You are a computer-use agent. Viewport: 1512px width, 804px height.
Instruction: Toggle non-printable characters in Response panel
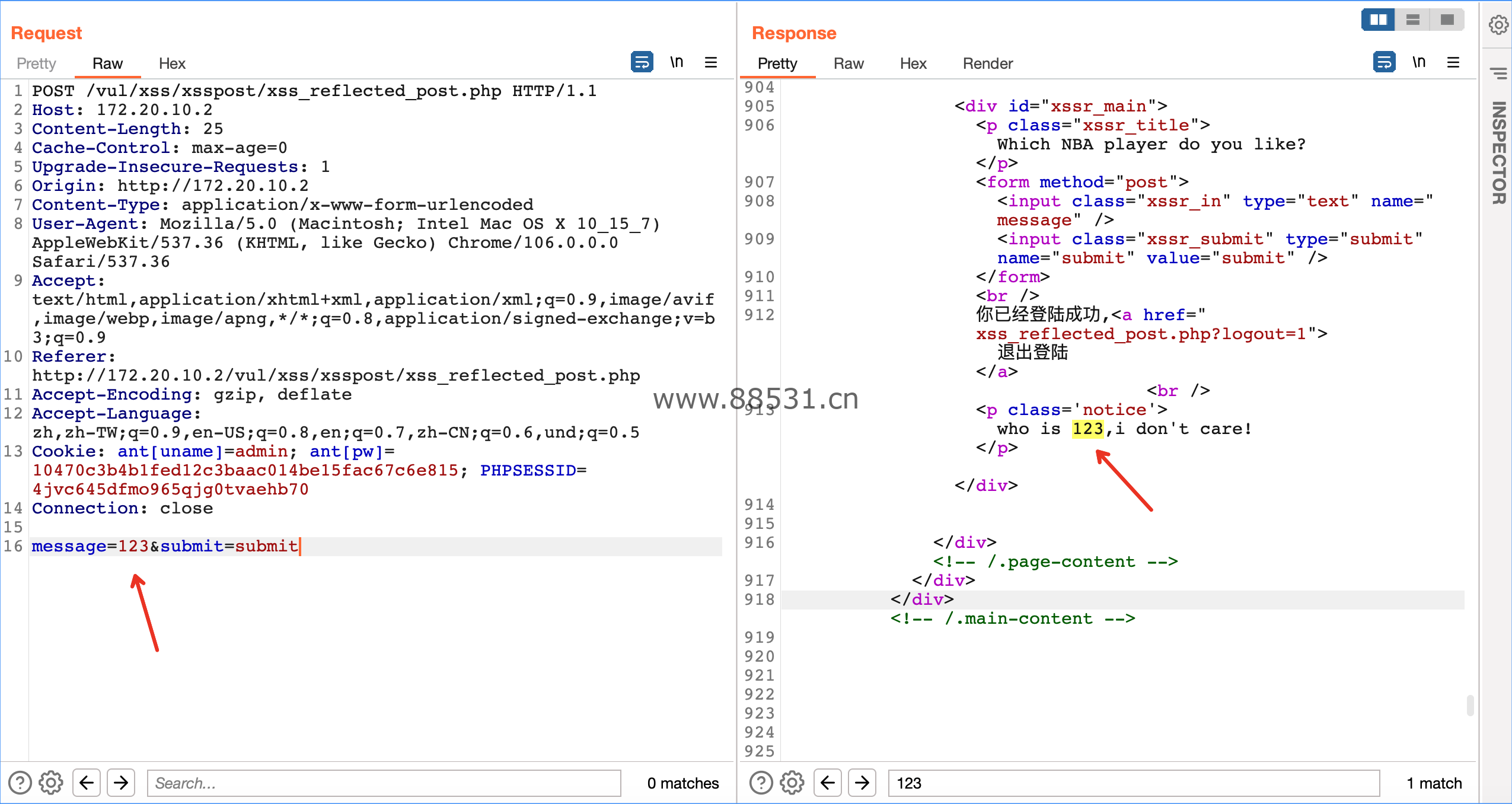pyautogui.click(x=1419, y=62)
